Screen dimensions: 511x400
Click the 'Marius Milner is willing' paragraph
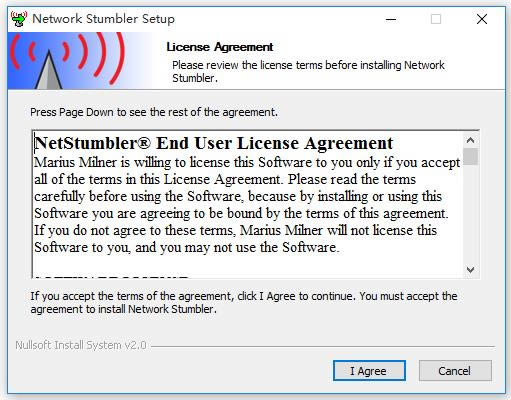[x=247, y=205]
